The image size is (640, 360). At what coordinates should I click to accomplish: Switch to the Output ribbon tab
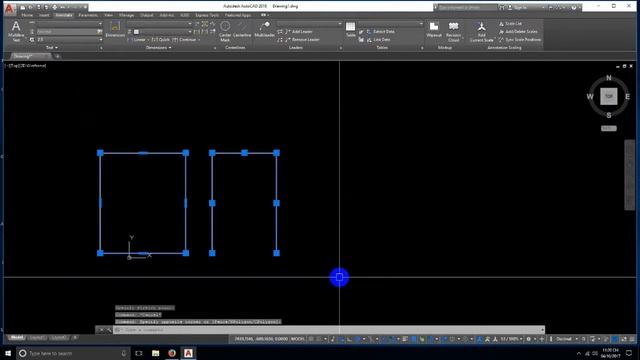pos(147,15)
